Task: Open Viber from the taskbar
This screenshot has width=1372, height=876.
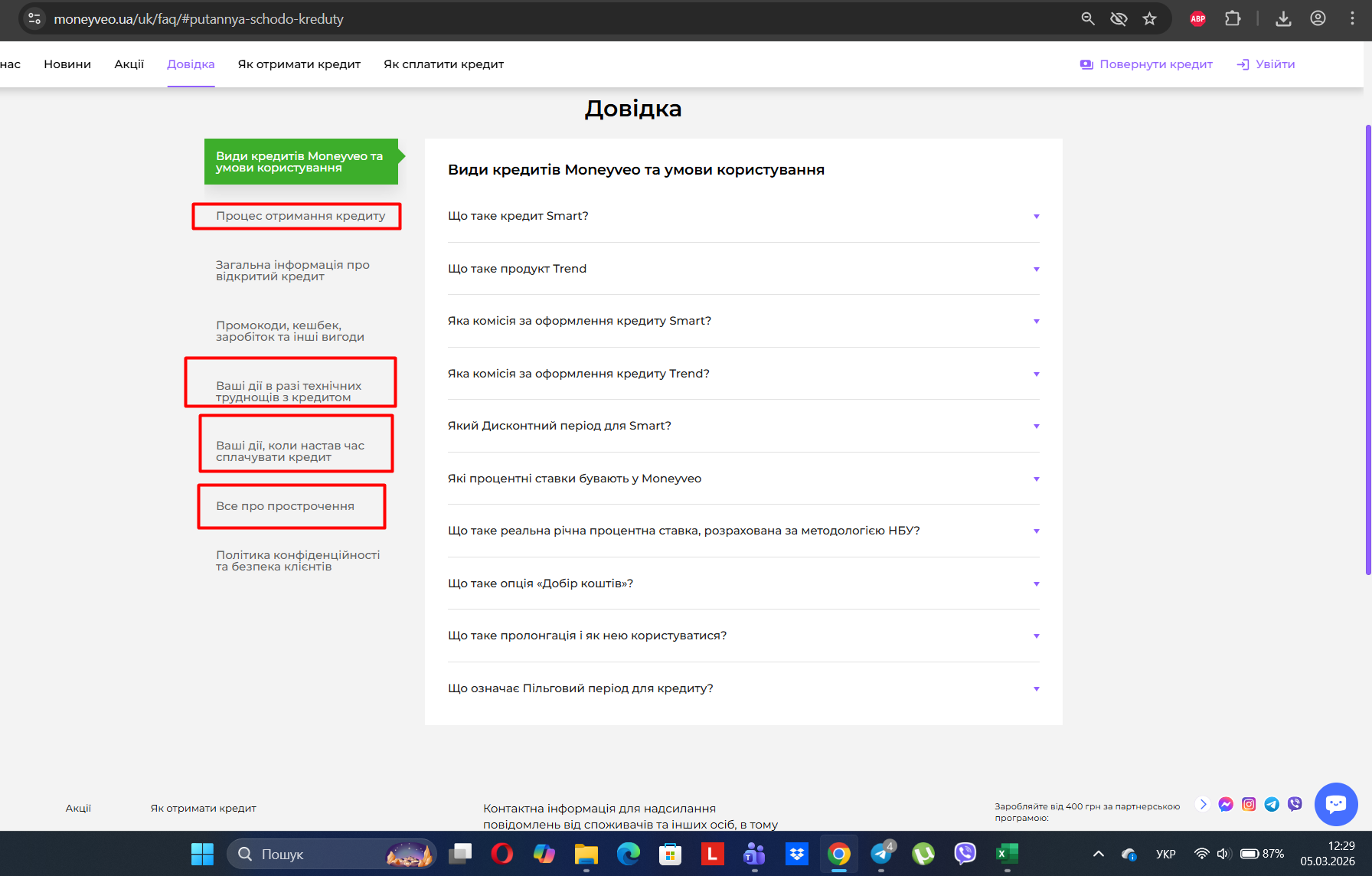Action: pos(965,854)
